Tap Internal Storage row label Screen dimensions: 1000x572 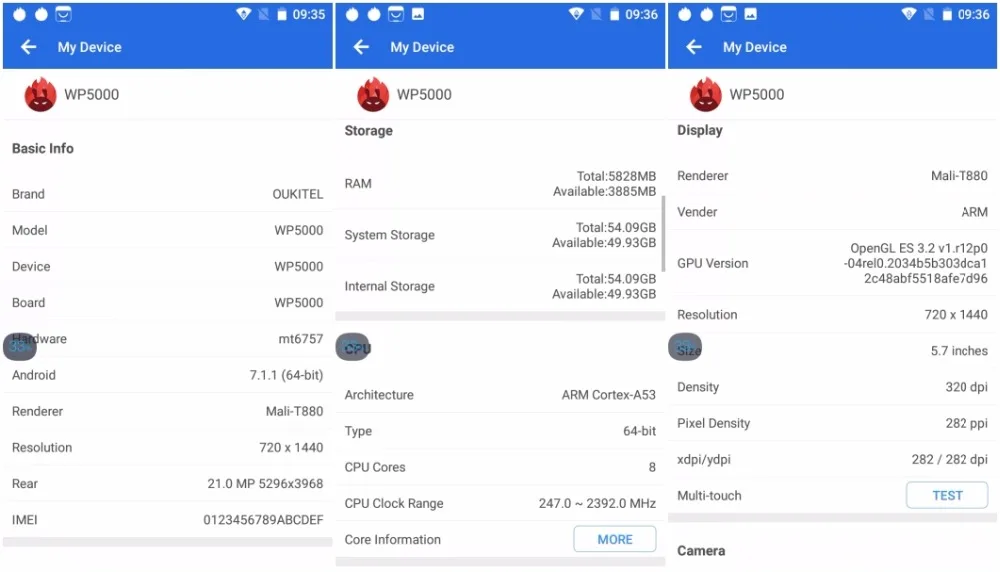(x=390, y=286)
